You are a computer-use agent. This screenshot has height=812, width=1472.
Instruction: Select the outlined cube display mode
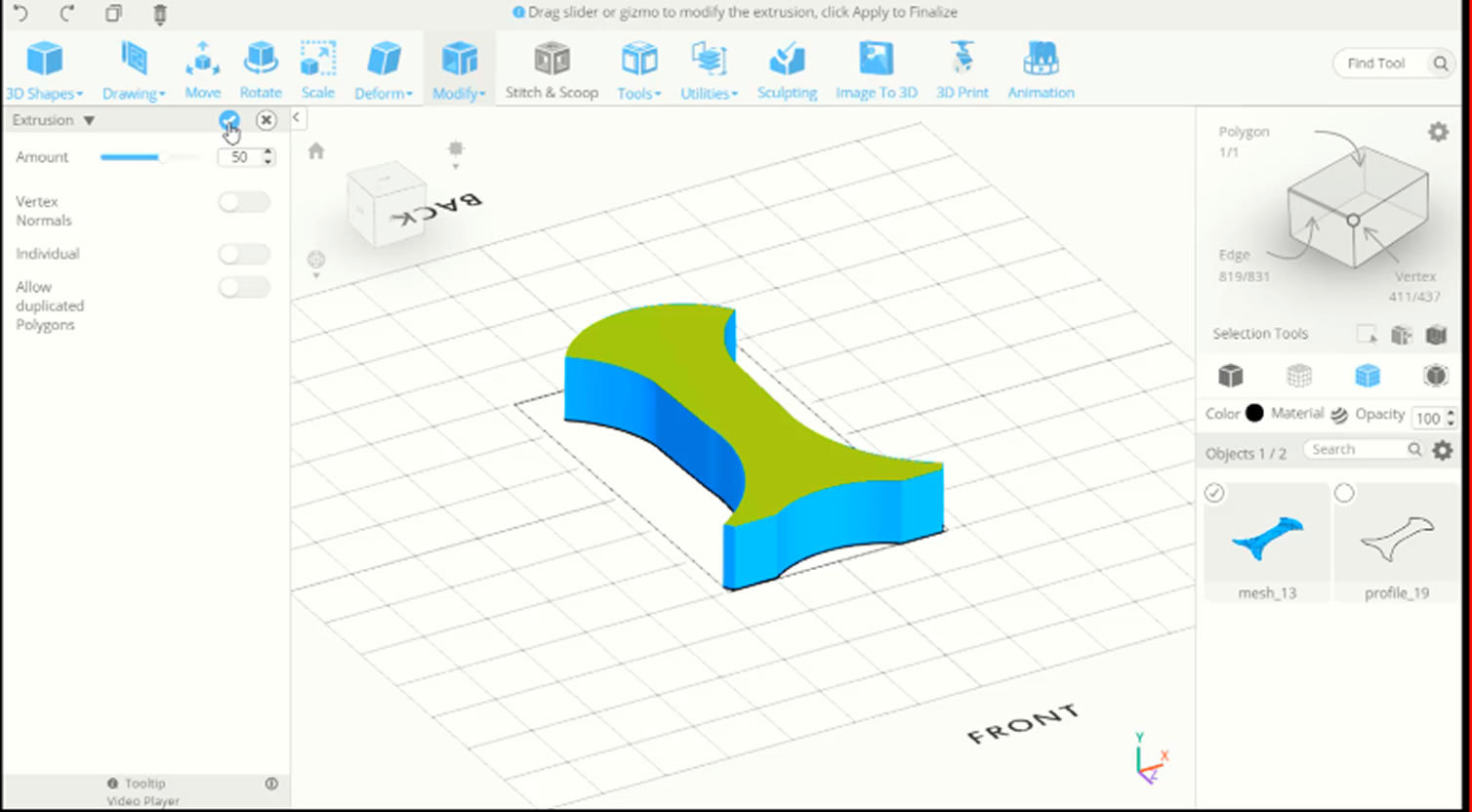[x=1436, y=375]
